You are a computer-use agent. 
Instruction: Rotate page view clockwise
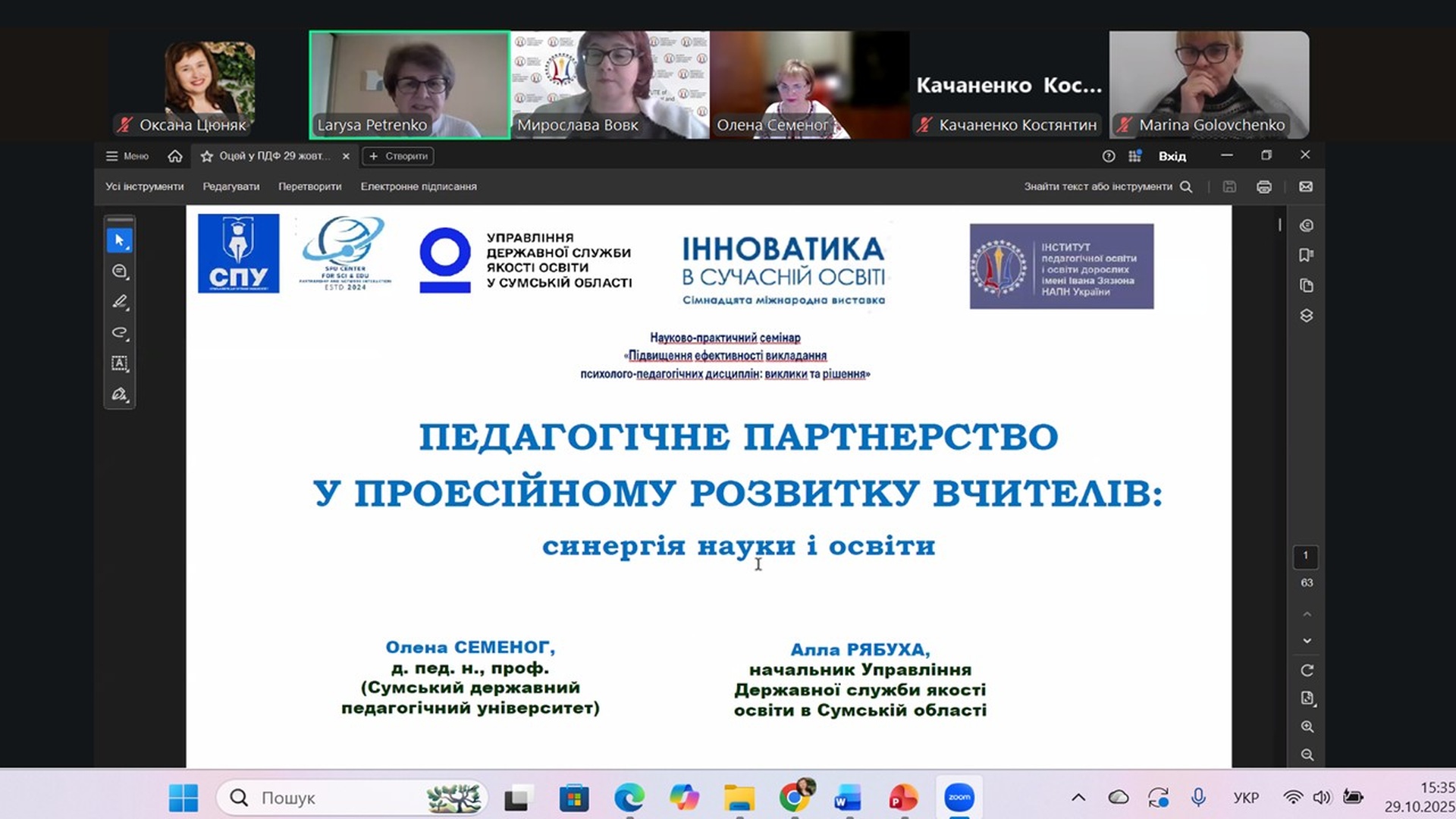click(x=1307, y=670)
